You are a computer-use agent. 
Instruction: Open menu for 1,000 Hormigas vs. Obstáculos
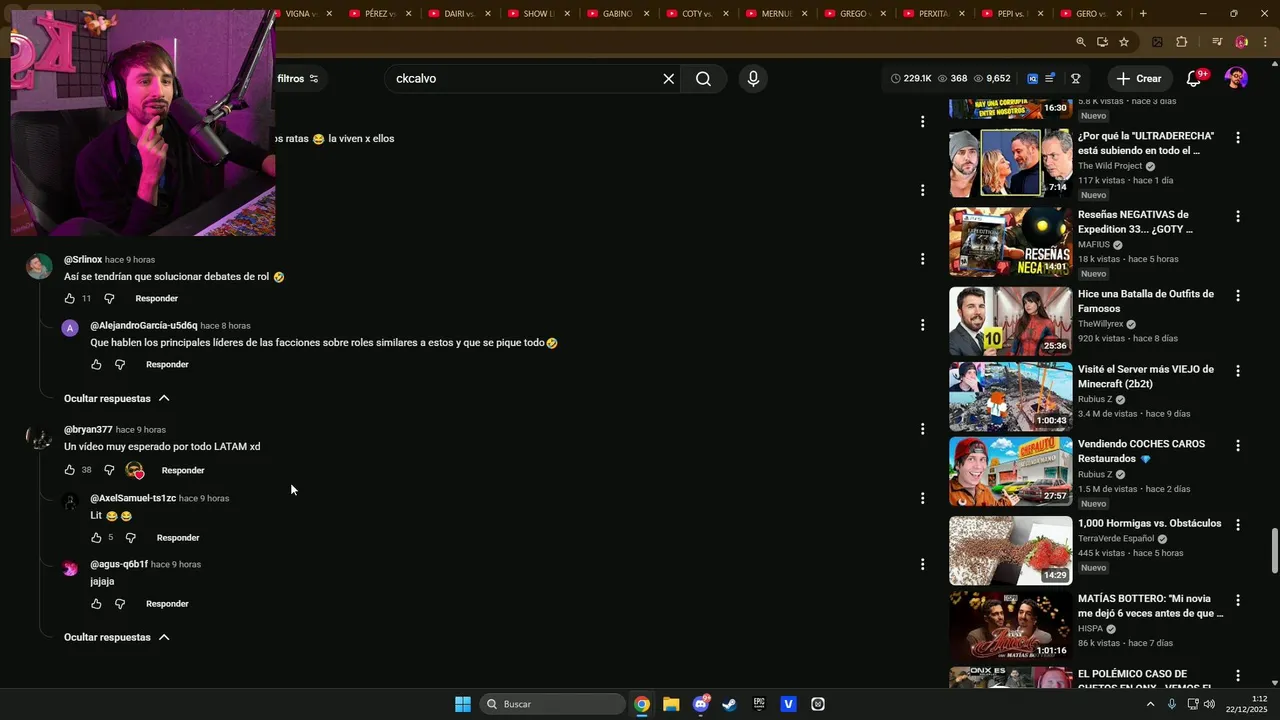1238,525
